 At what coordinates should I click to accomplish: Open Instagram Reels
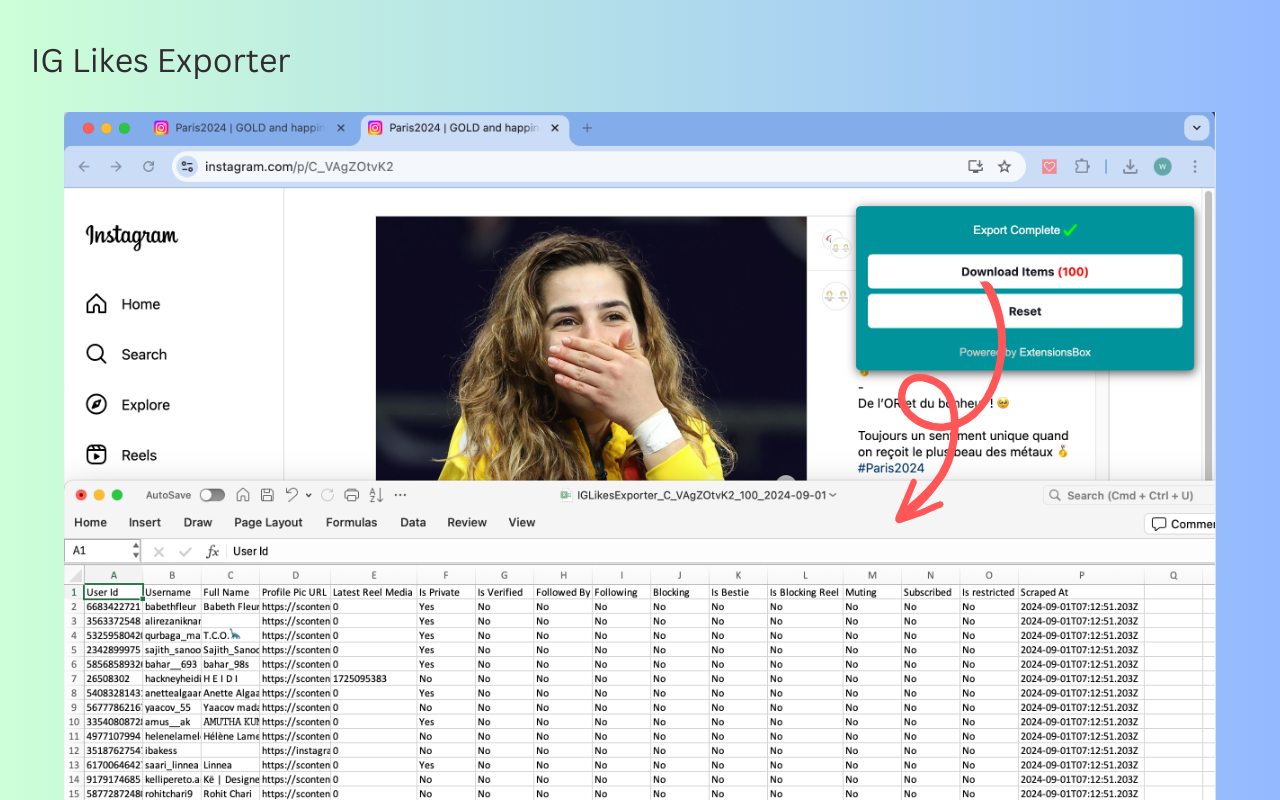click(122, 455)
